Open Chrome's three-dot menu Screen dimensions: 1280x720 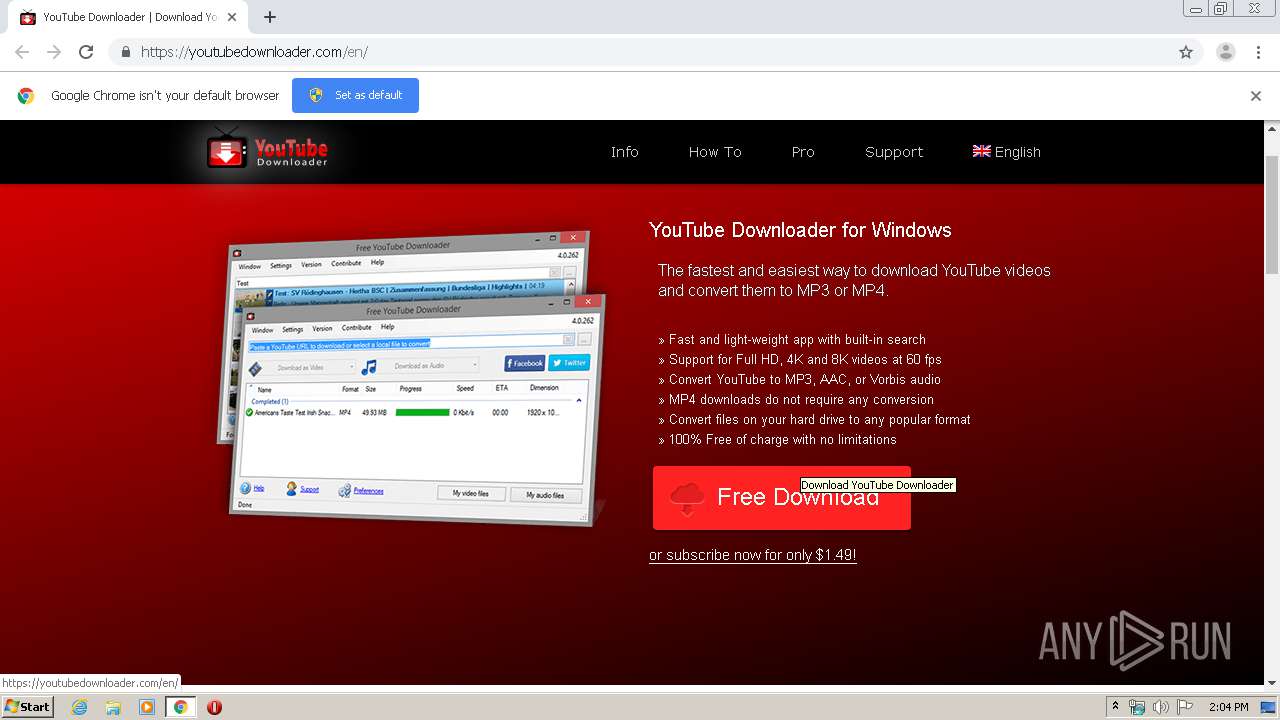1258,52
